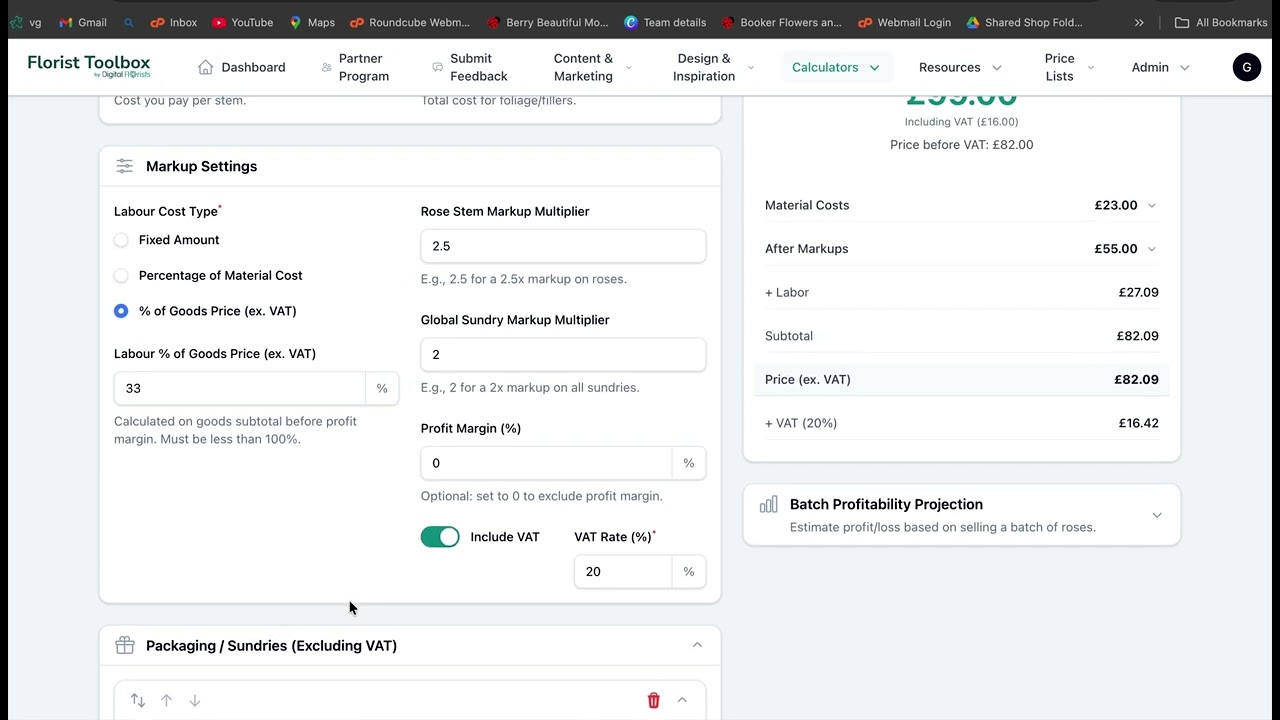Collapse the Packaging / Sundries section
Image resolution: width=1280 pixels, height=720 pixels.
click(x=697, y=645)
